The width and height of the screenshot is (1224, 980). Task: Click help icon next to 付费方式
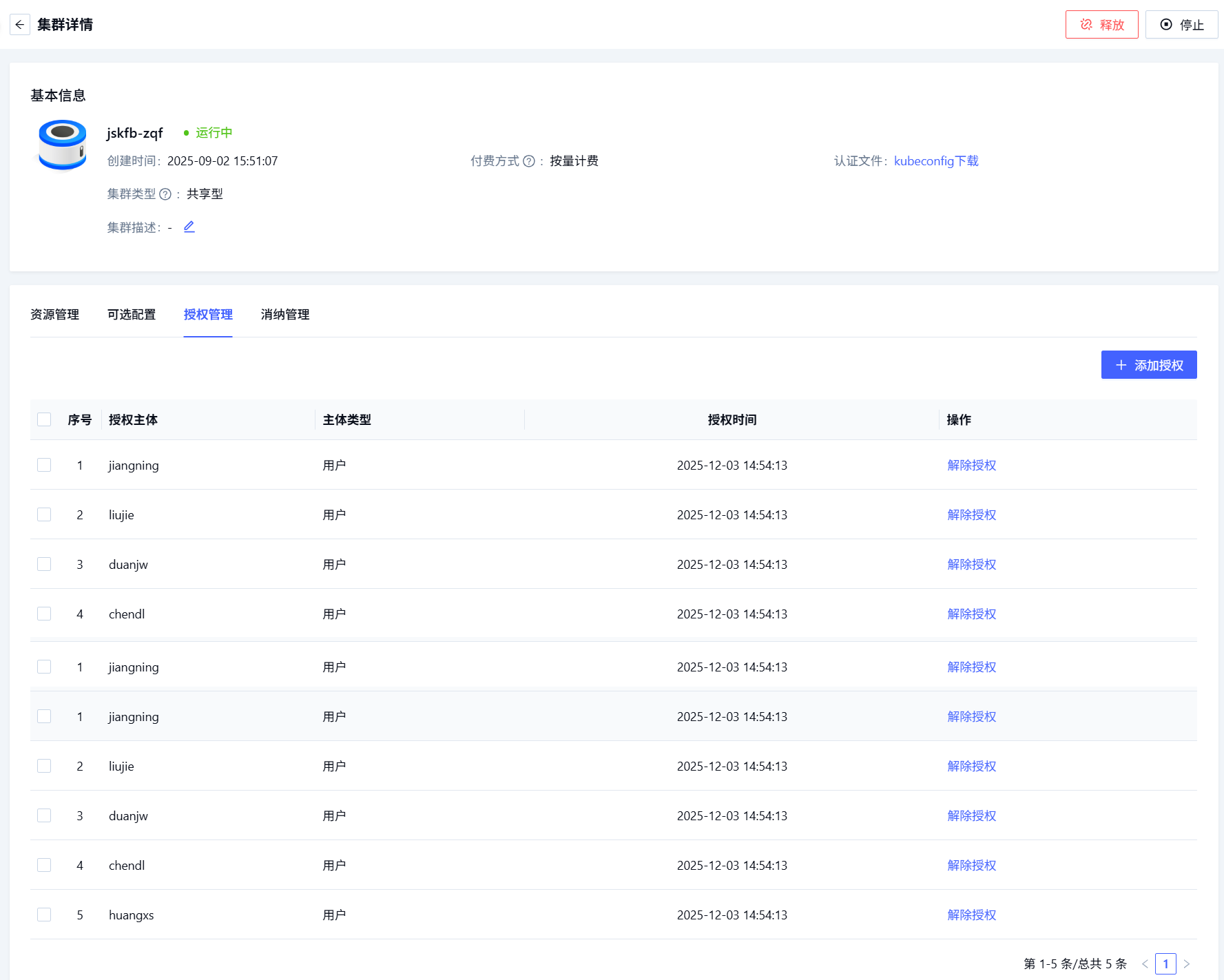pyautogui.click(x=529, y=161)
